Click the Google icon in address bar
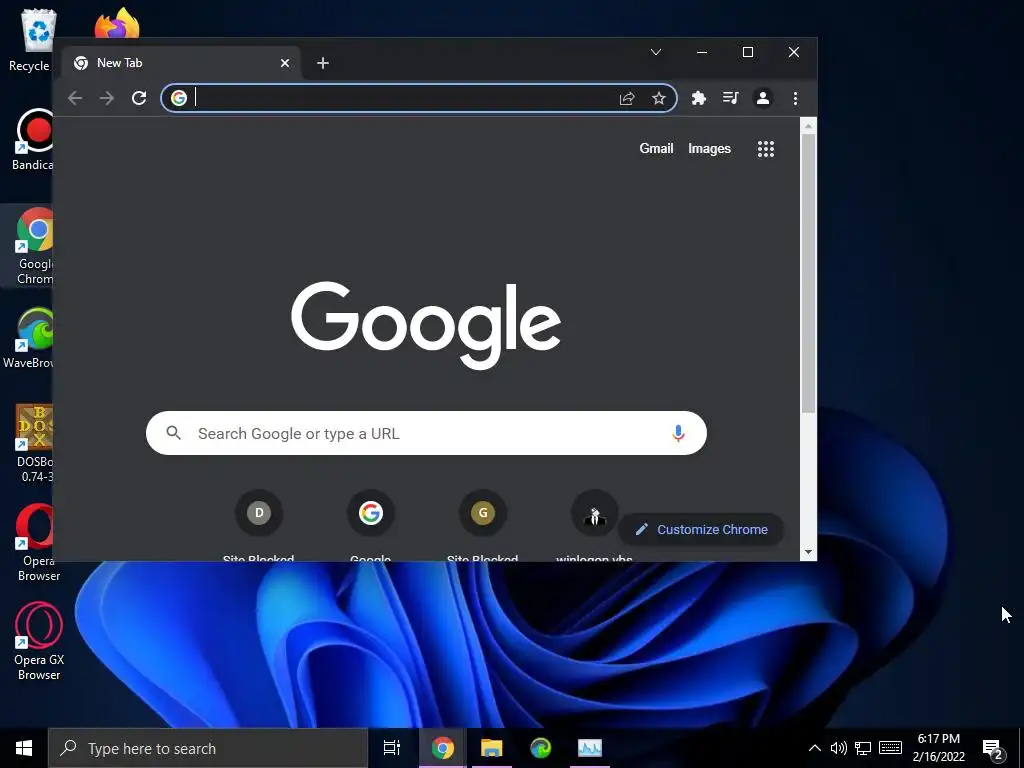1024x768 pixels. tap(178, 98)
